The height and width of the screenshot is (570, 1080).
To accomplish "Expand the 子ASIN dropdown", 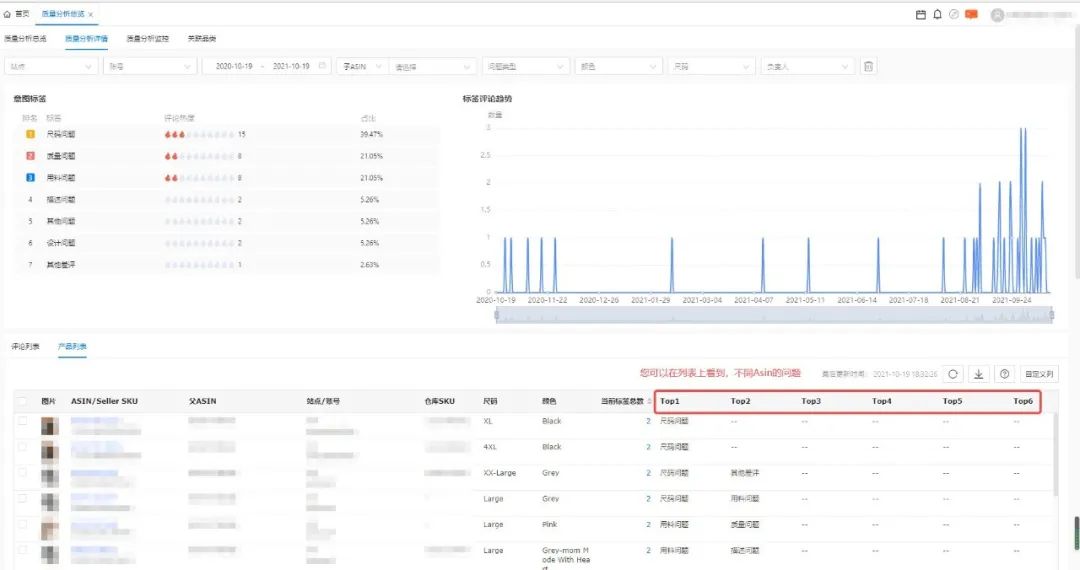I will [x=360, y=66].
